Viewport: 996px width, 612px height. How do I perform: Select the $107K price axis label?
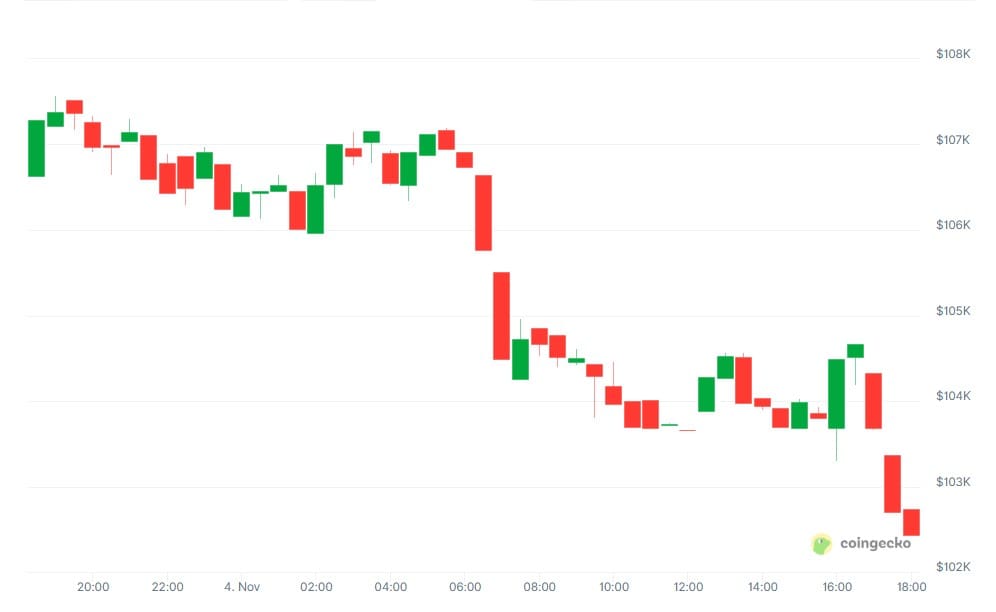coord(953,140)
